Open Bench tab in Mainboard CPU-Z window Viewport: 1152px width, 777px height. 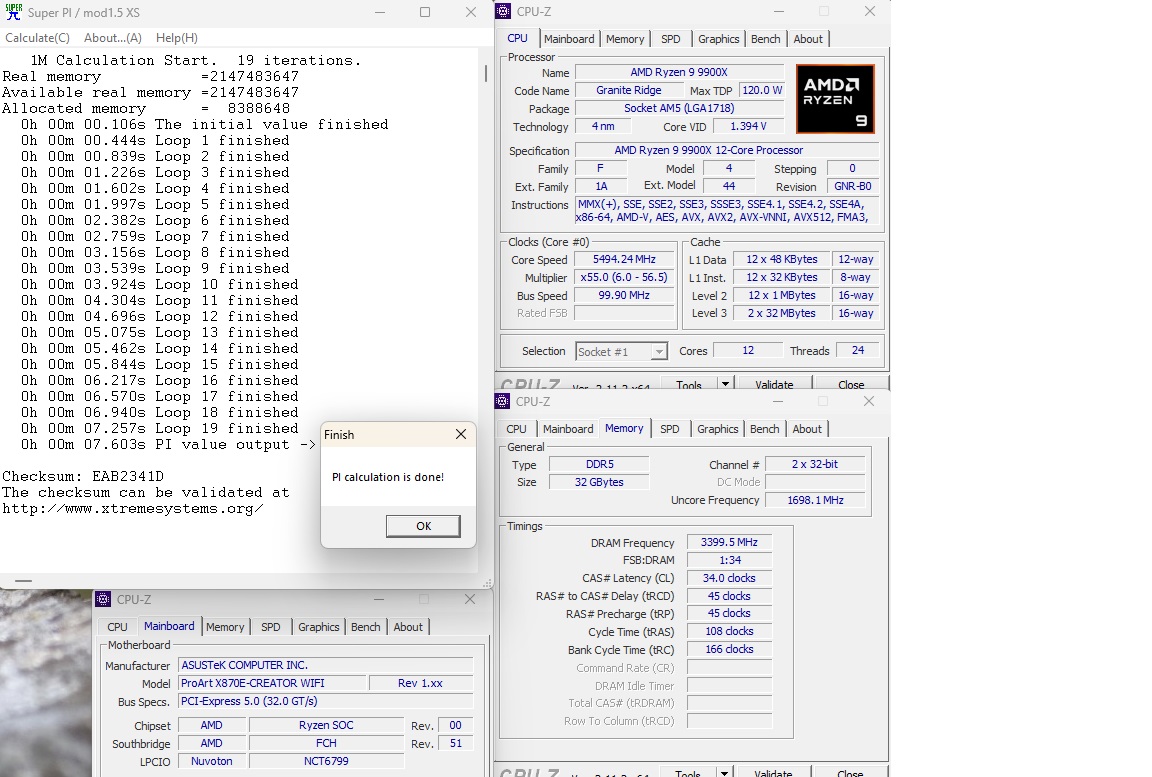tap(365, 627)
